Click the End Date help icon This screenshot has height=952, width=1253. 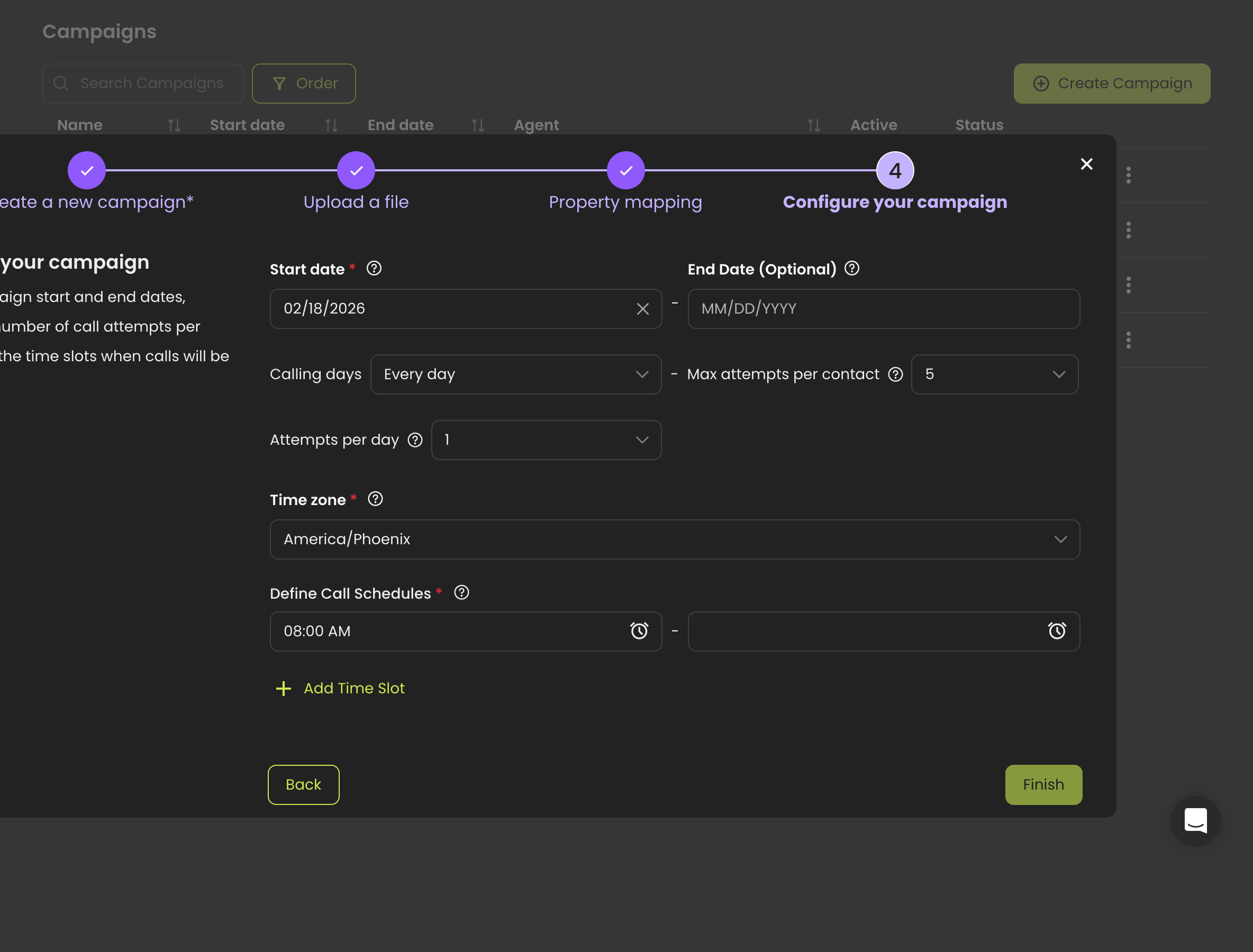tap(851, 268)
